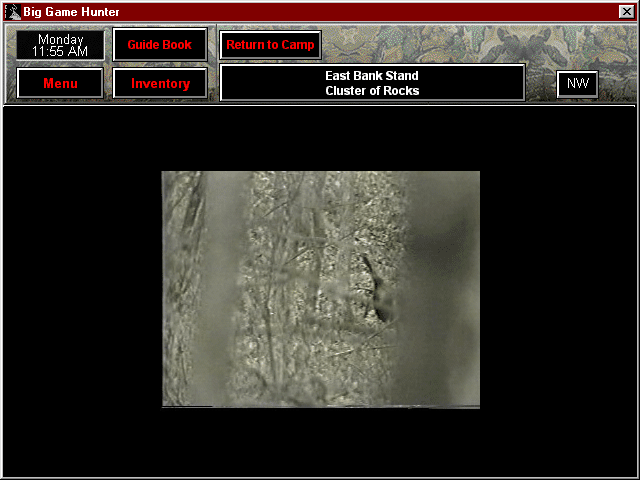Click the black area left of the scene
The height and width of the screenshot is (480, 640).
[80, 290]
